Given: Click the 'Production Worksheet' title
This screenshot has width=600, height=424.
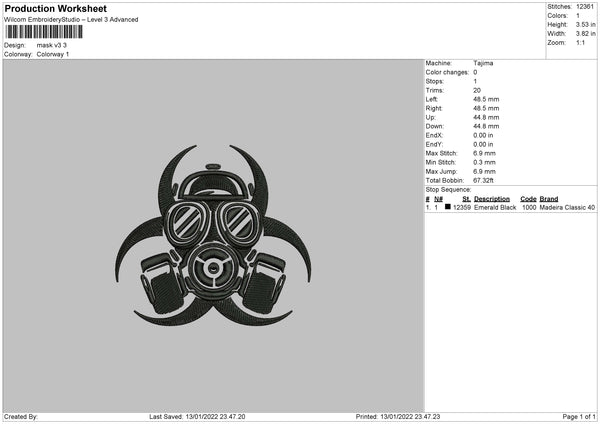Looking at the screenshot, I should coord(55,8).
